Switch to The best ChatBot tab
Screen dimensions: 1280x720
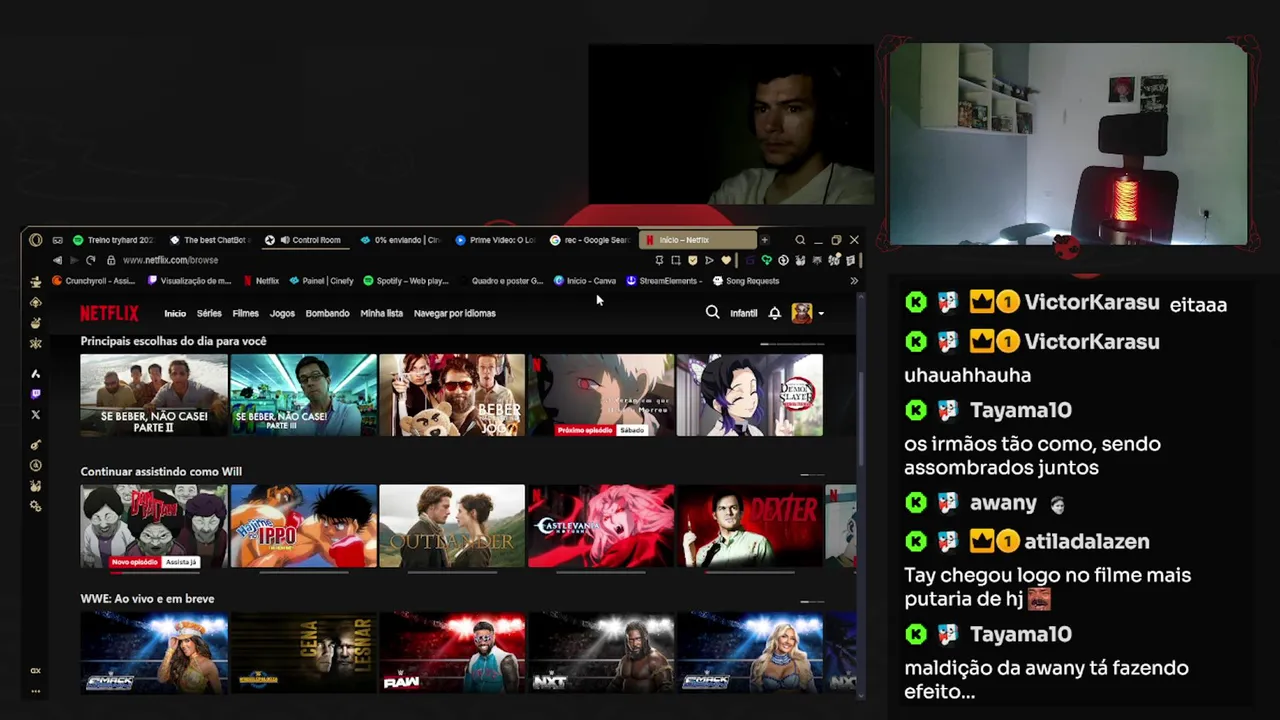point(209,240)
